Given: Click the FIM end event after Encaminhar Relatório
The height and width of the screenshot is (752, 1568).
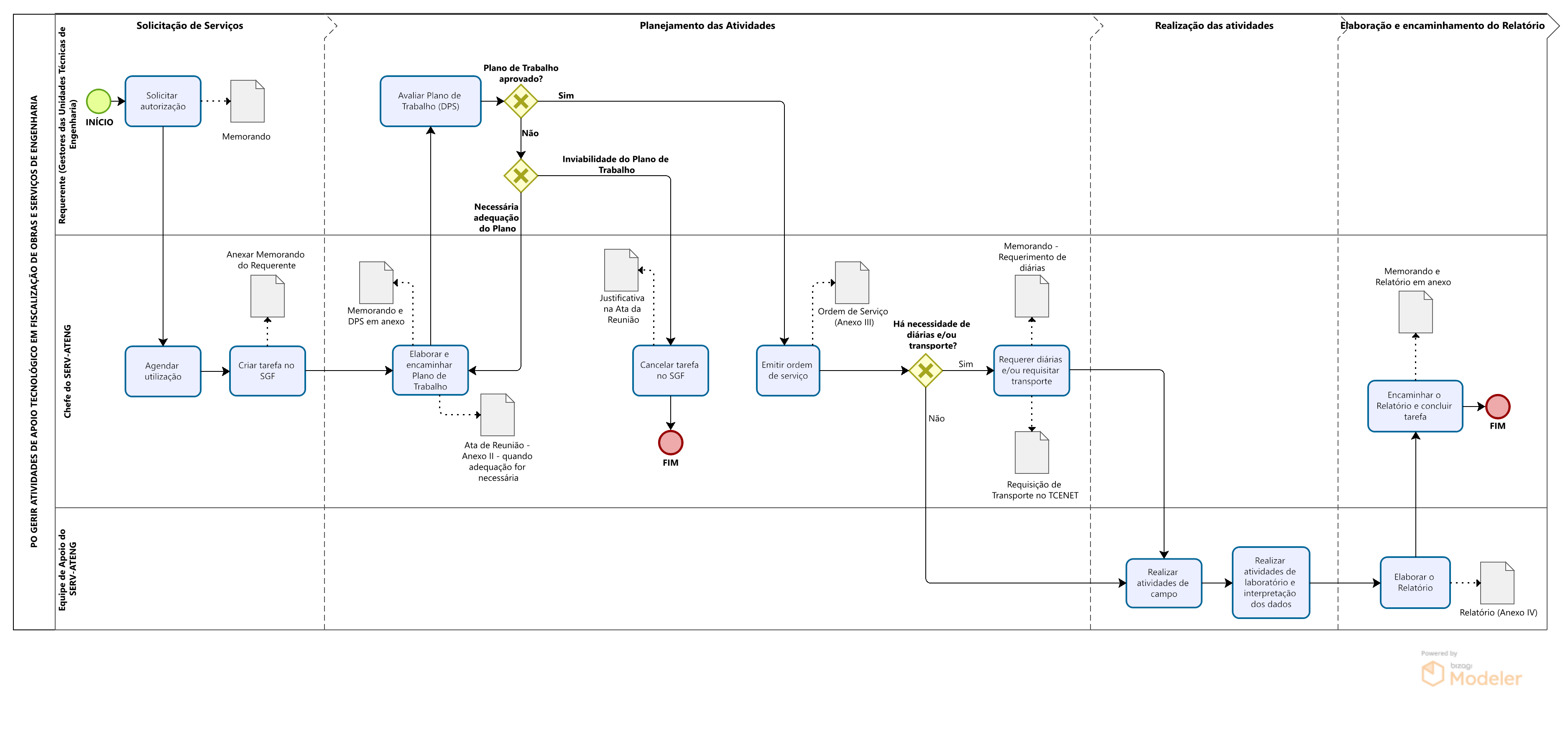Looking at the screenshot, I should point(1497,406).
